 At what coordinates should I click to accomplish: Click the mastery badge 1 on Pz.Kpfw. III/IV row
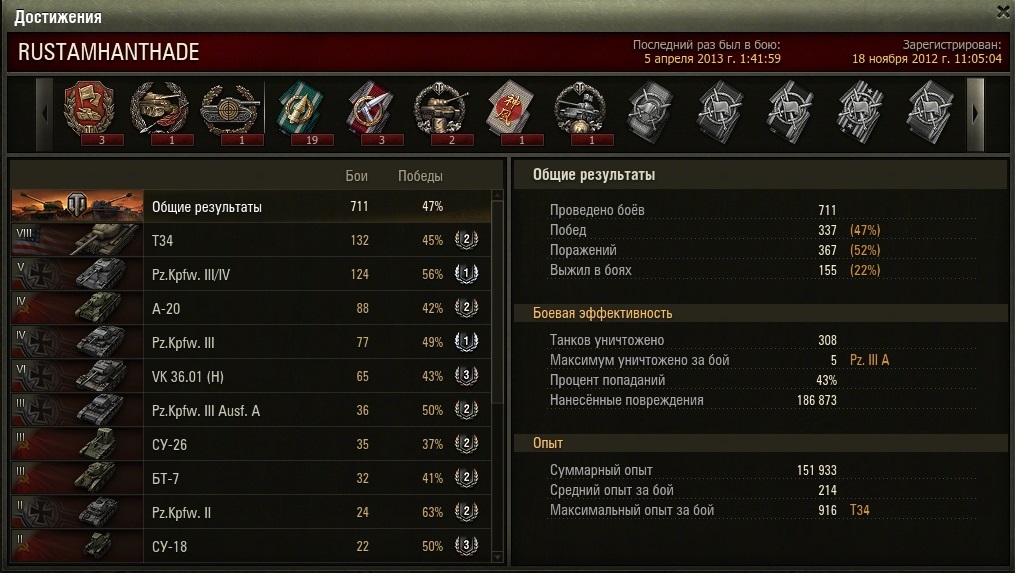coord(466,274)
